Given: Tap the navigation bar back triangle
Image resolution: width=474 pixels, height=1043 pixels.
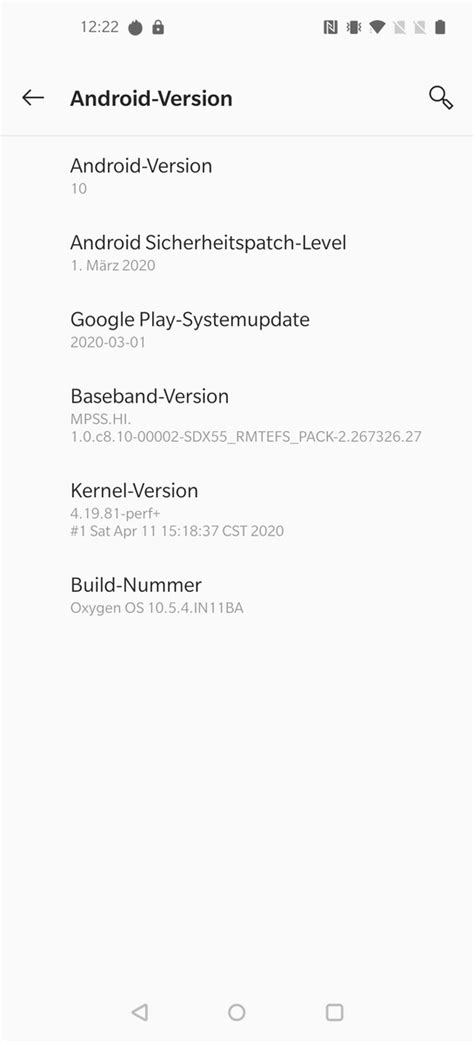Looking at the screenshot, I should click(139, 1012).
